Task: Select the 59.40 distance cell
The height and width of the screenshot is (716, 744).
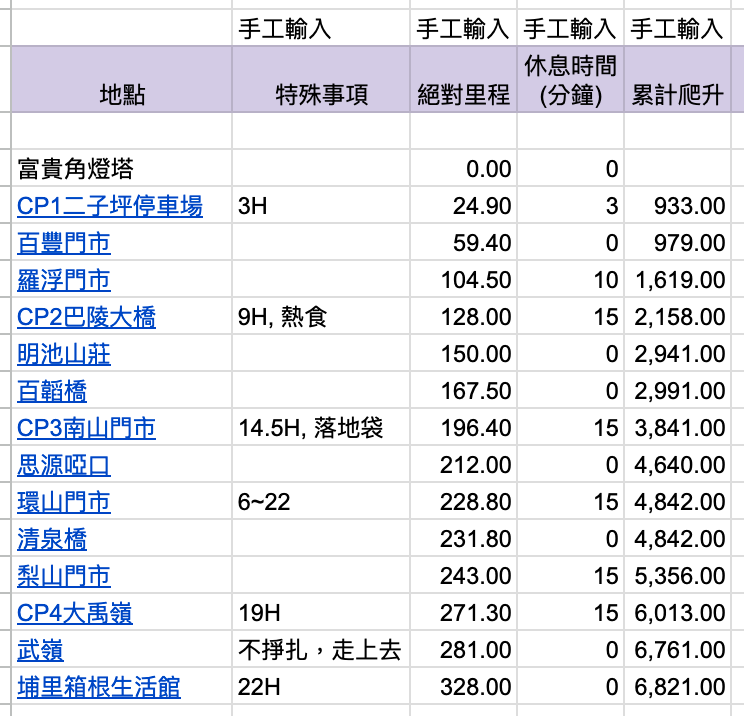Action: (x=464, y=242)
